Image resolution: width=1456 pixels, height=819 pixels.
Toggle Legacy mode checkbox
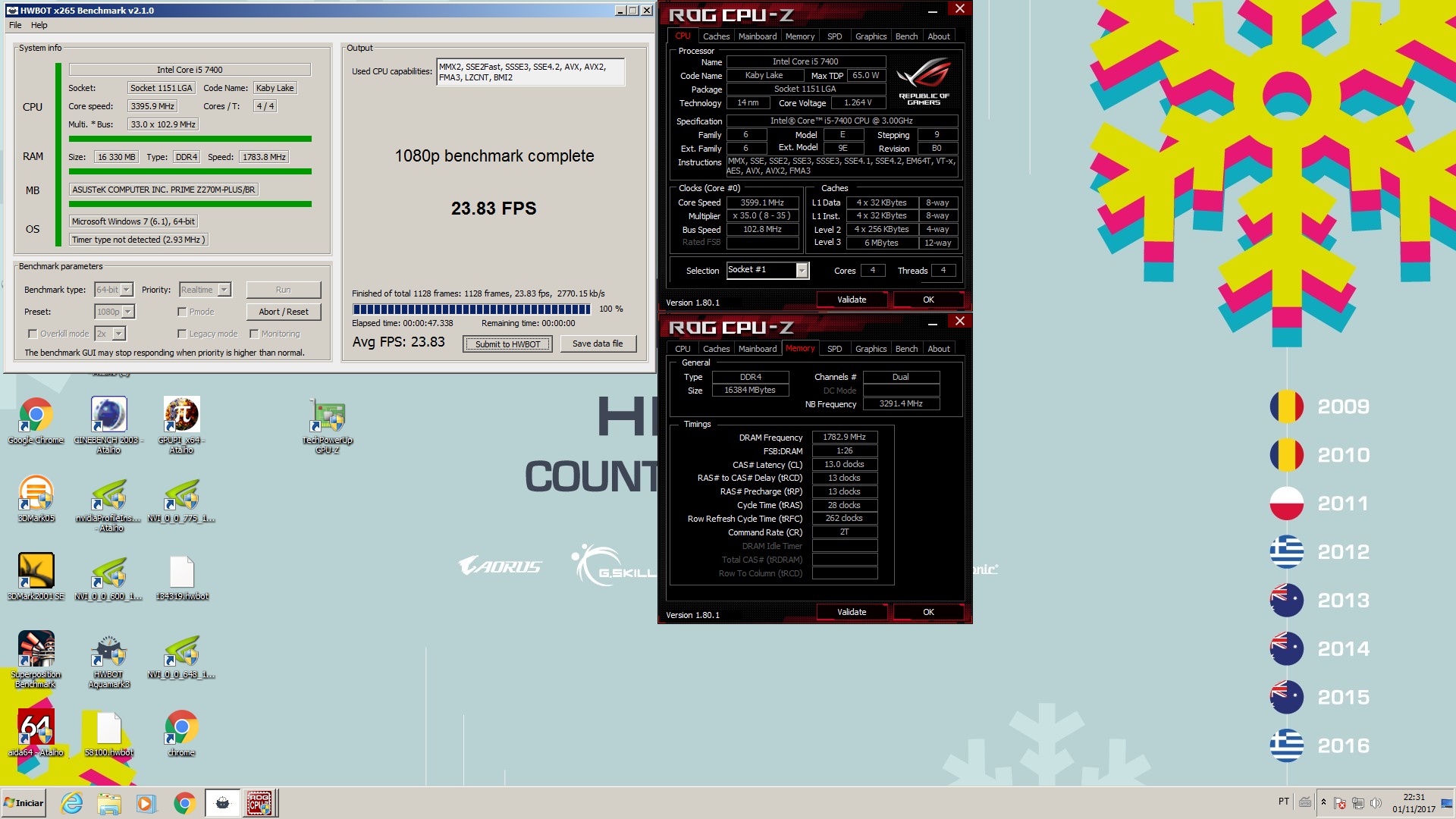pos(182,334)
